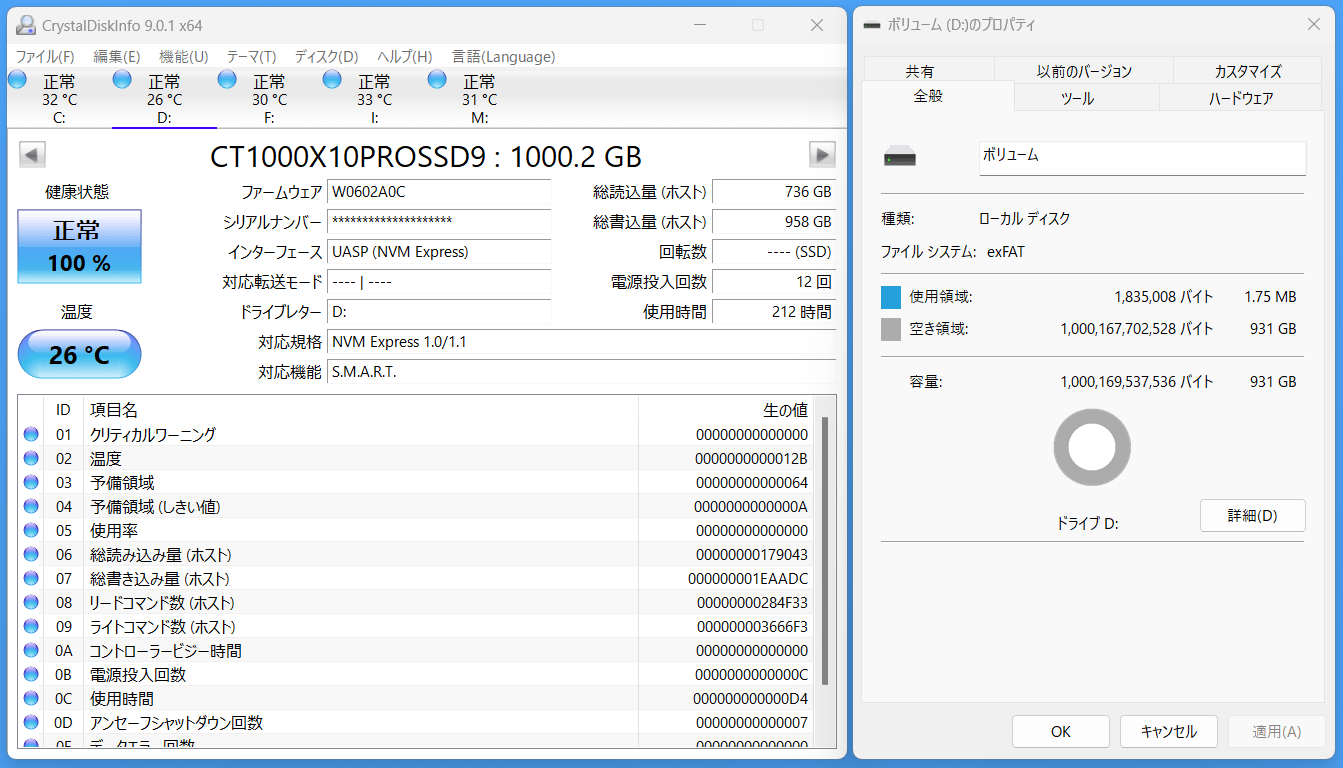
Task: Click the 総書込量 value 958 GB
Action: pyautogui.click(x=774, y=222)
